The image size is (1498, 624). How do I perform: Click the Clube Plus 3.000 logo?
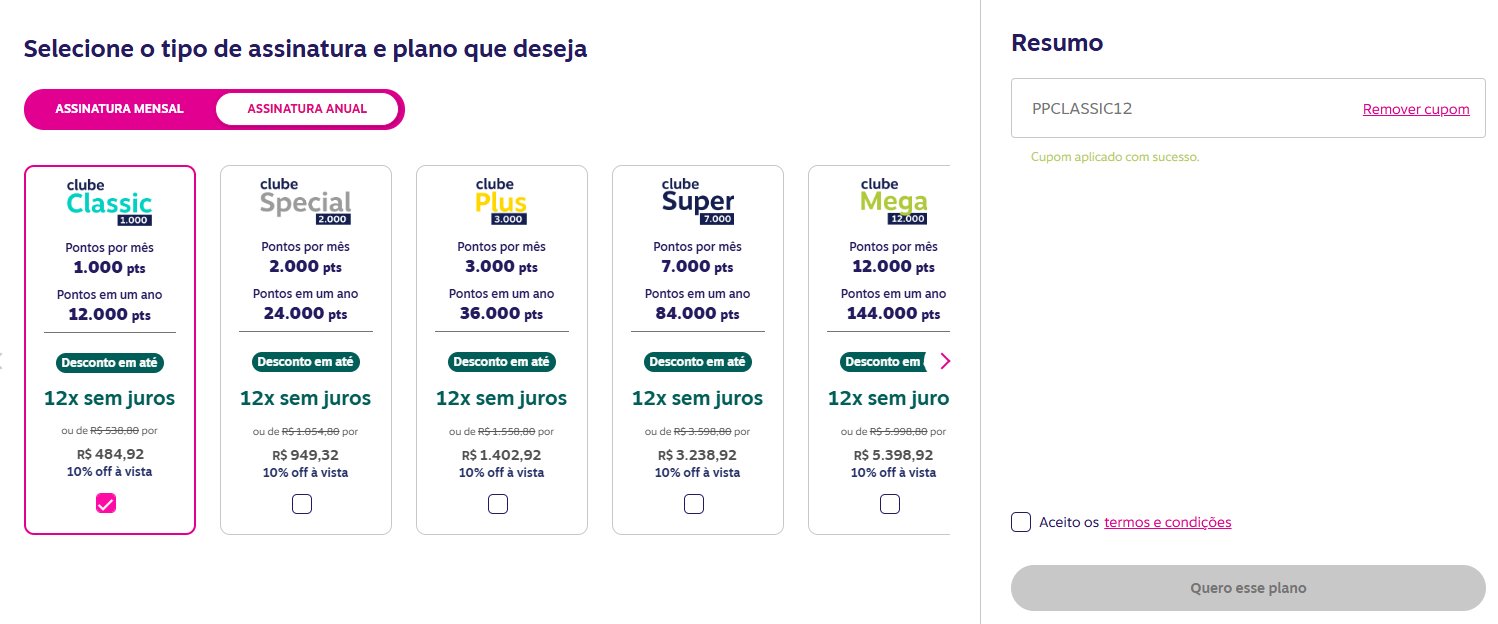501,202
